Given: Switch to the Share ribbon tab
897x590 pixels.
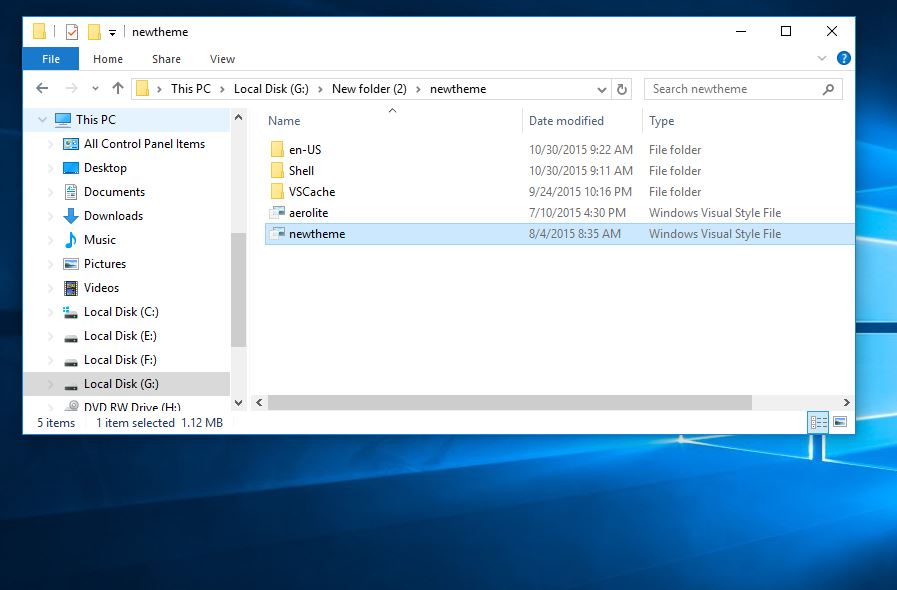Looking at the screenshot, I should [x=166, y=59].
